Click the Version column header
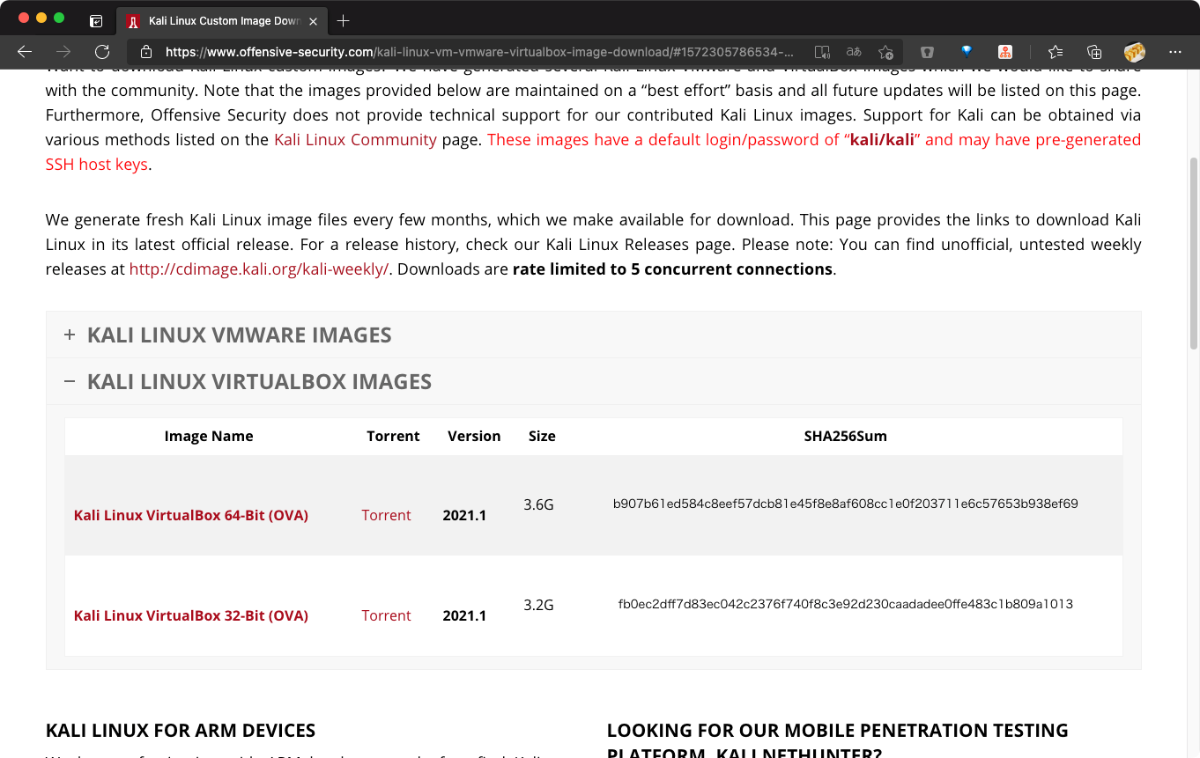 pos(474,436)
